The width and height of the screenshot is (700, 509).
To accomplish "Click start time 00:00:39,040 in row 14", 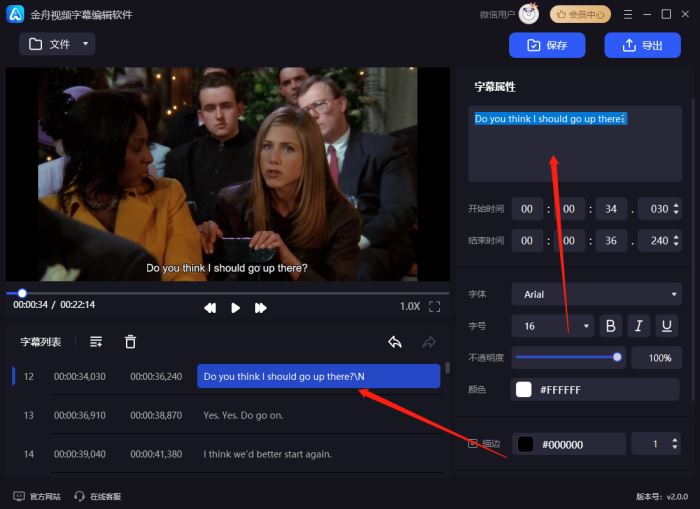I will [x=80, y=454].
